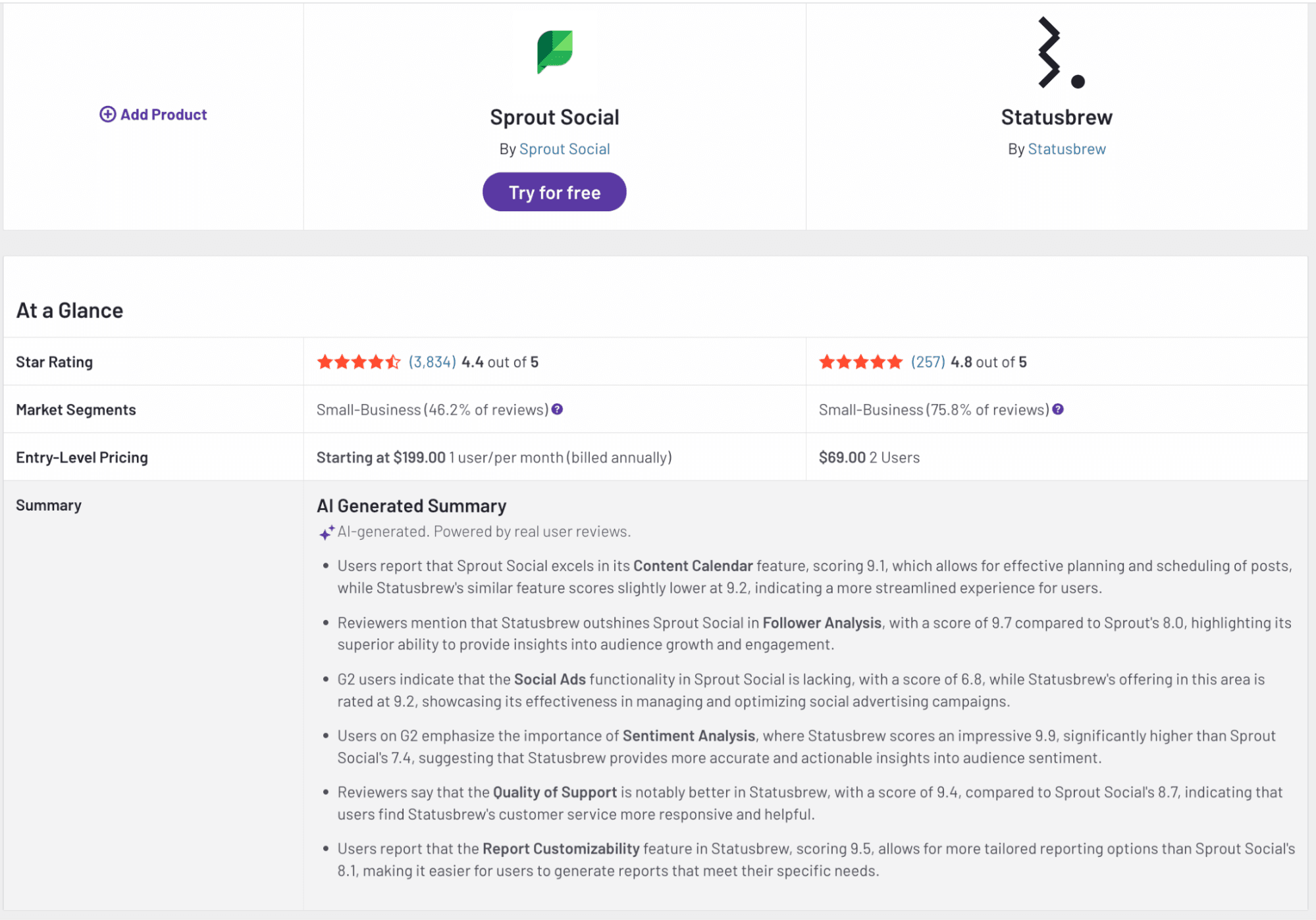Click help icon next to Sprout Social market segment
The height and width of the screenshot is (920, 1316).
557,409
